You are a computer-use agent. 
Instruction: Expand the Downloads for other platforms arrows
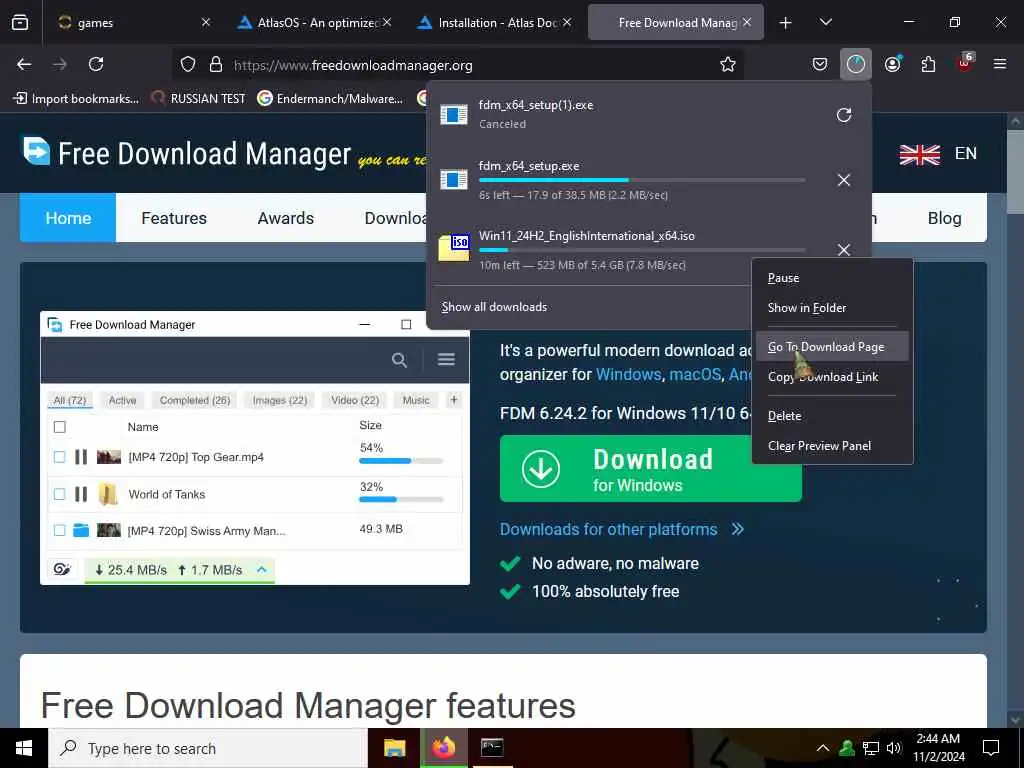(738, 529)
